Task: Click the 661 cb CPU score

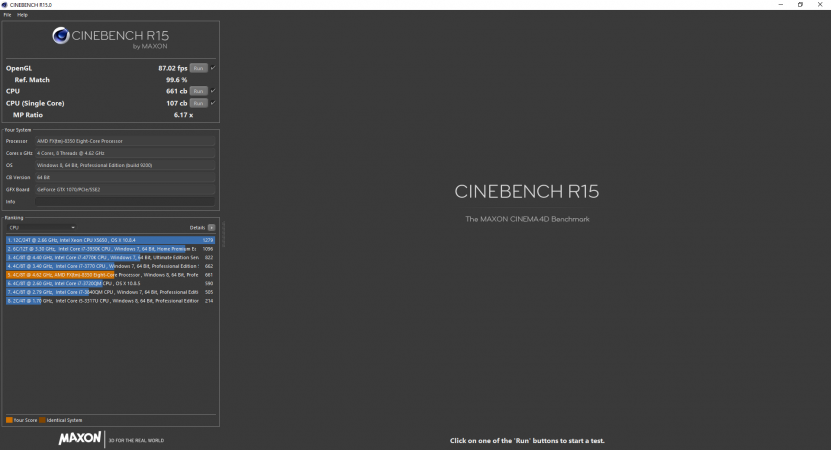Action: click(176, 91)
